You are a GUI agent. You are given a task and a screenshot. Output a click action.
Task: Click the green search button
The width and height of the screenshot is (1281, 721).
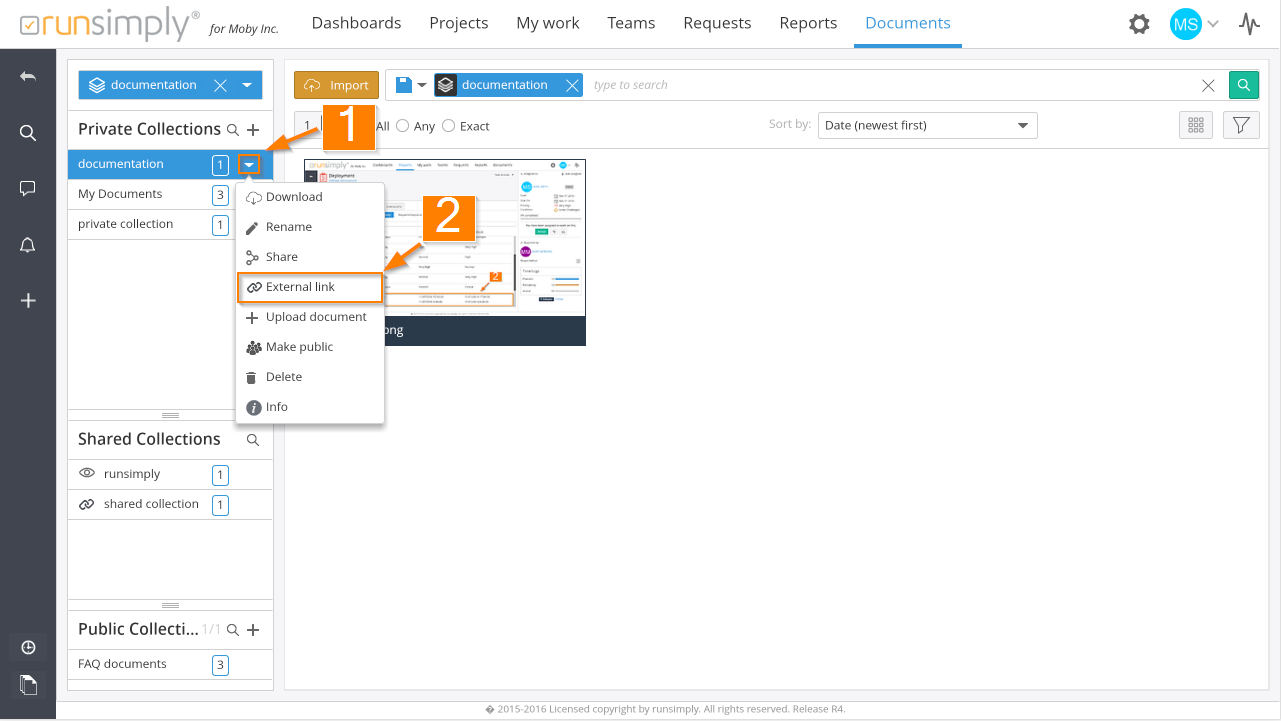click(1243, 85)
